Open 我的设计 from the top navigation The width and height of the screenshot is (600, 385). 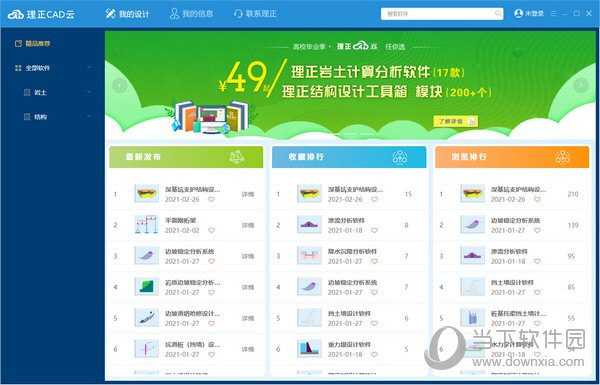click(x=127, y=14)
